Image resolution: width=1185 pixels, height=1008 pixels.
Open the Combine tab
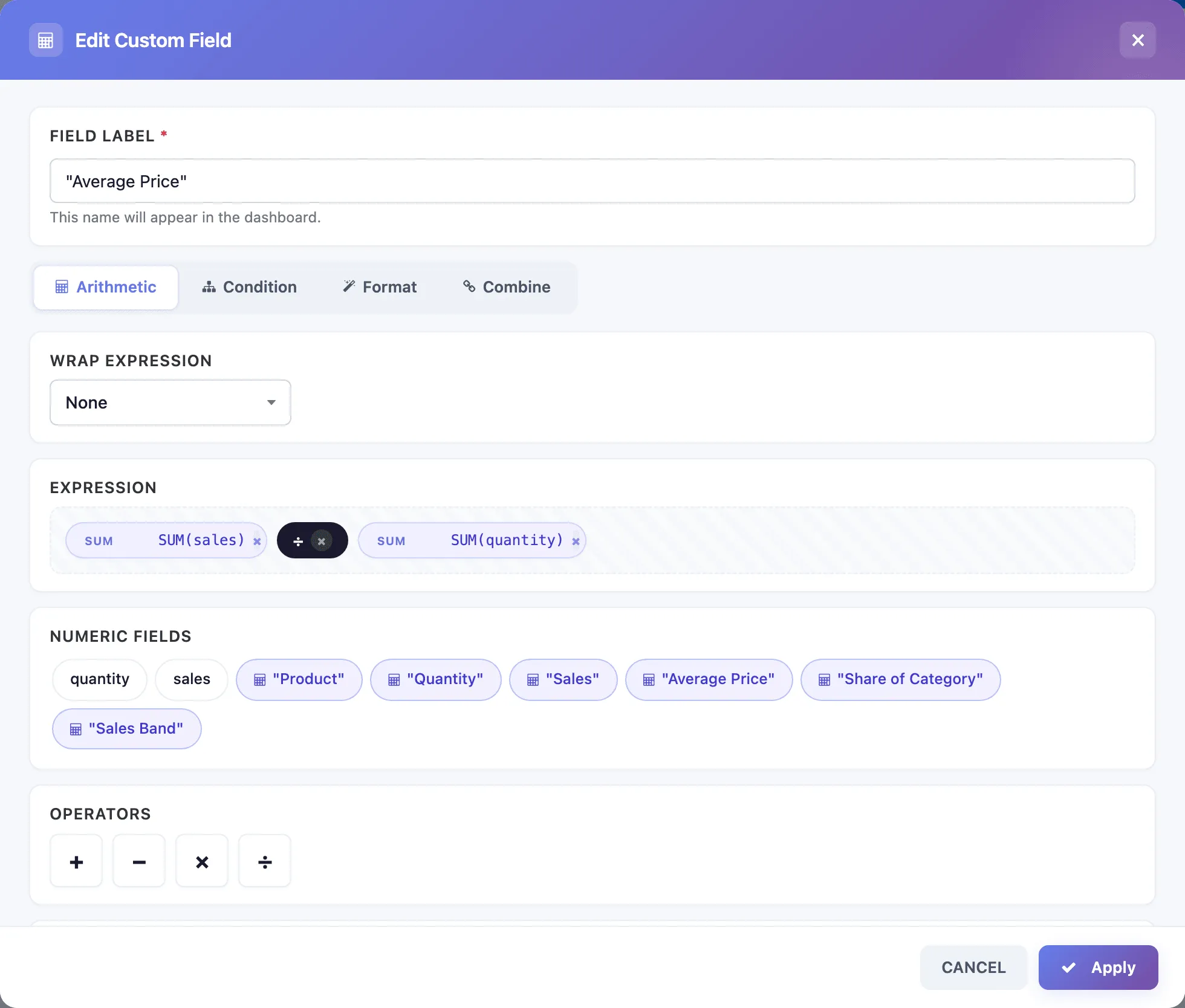[507, 287]
